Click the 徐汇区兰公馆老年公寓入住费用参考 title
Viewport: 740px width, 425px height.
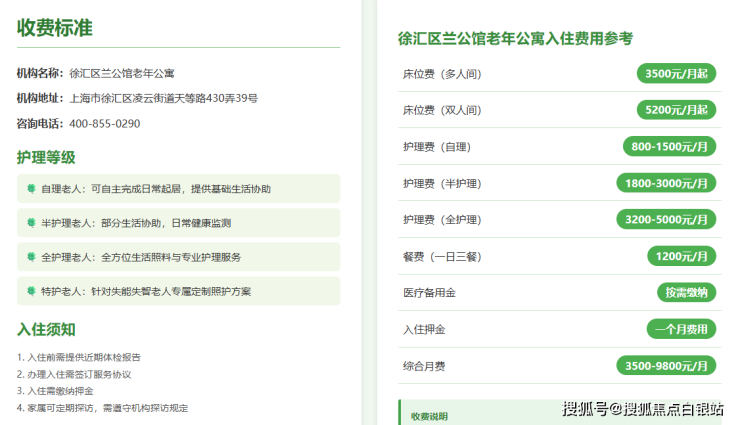tap(515, 38)
